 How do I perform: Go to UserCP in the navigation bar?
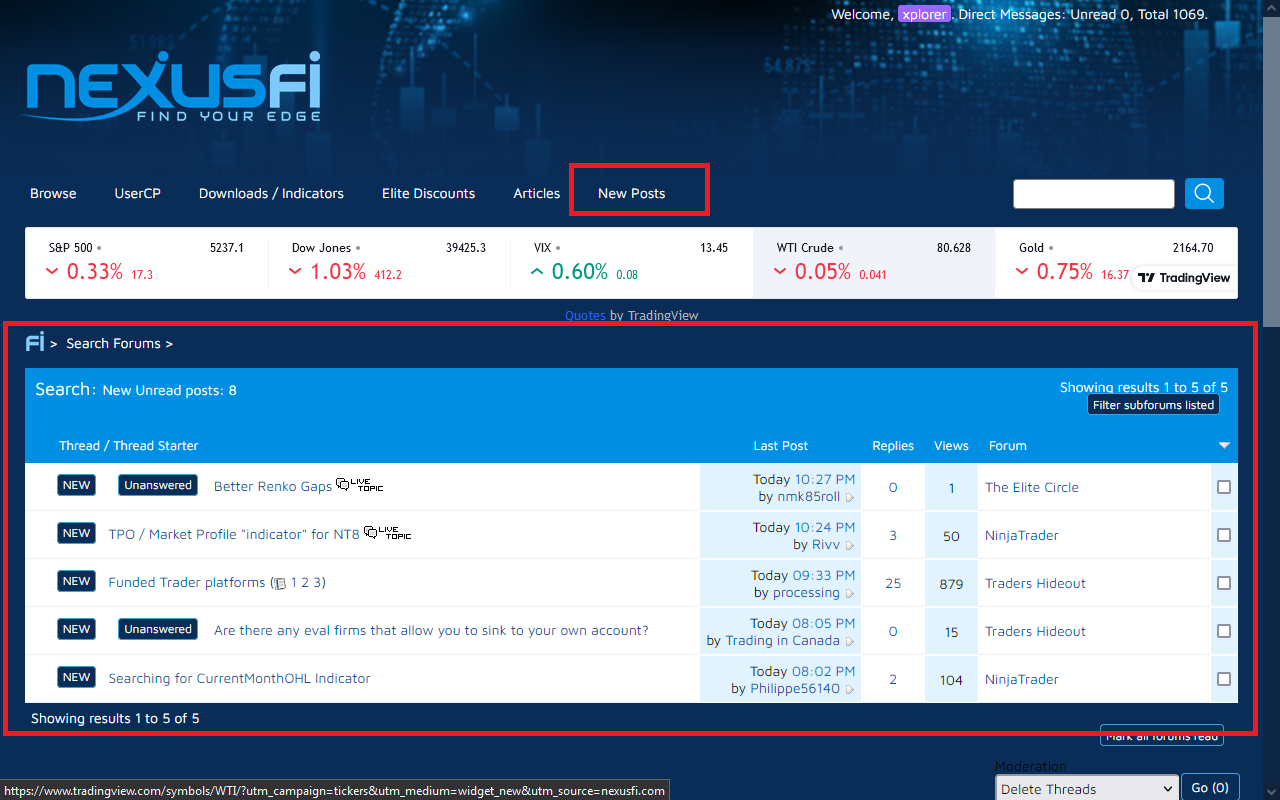coord(138,193)
